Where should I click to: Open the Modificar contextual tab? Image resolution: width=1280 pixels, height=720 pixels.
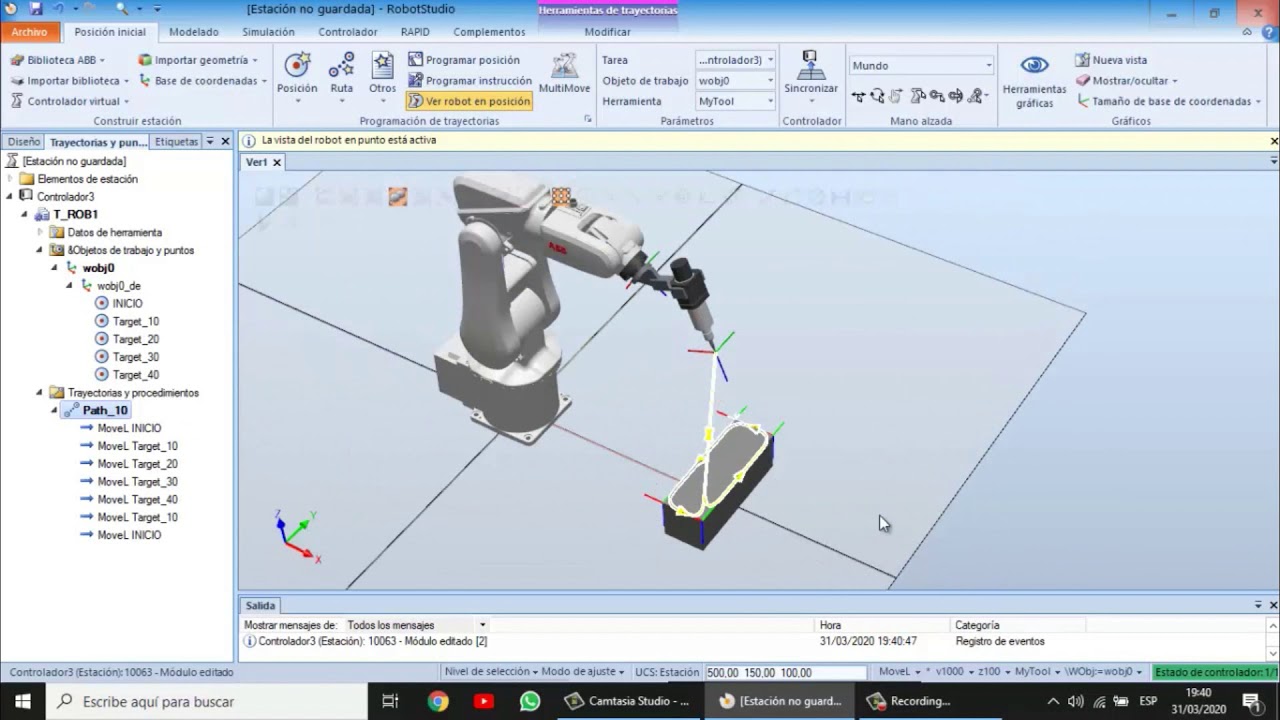tap(607, 32)
